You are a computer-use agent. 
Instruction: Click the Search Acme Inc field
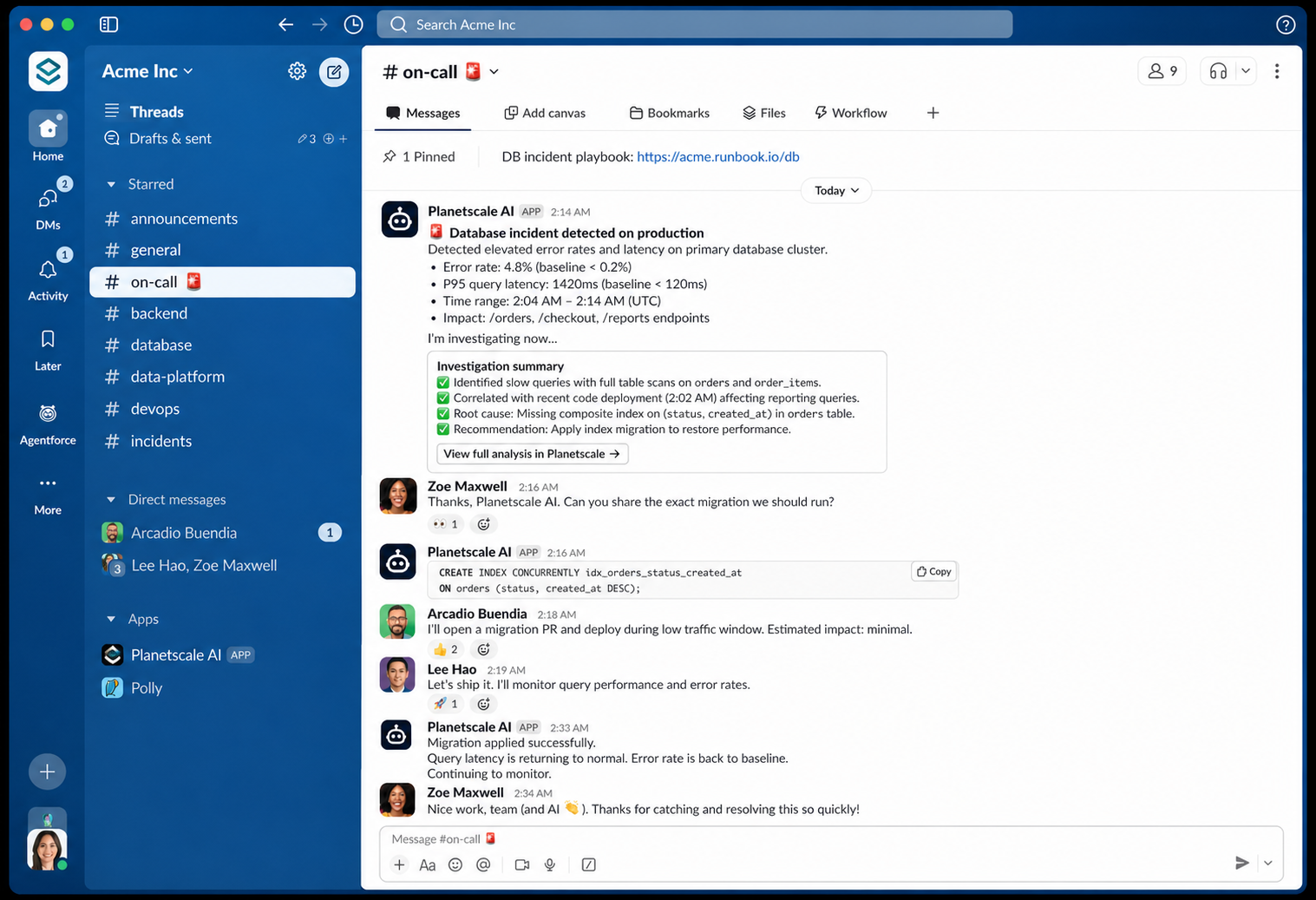pos(694,24)
